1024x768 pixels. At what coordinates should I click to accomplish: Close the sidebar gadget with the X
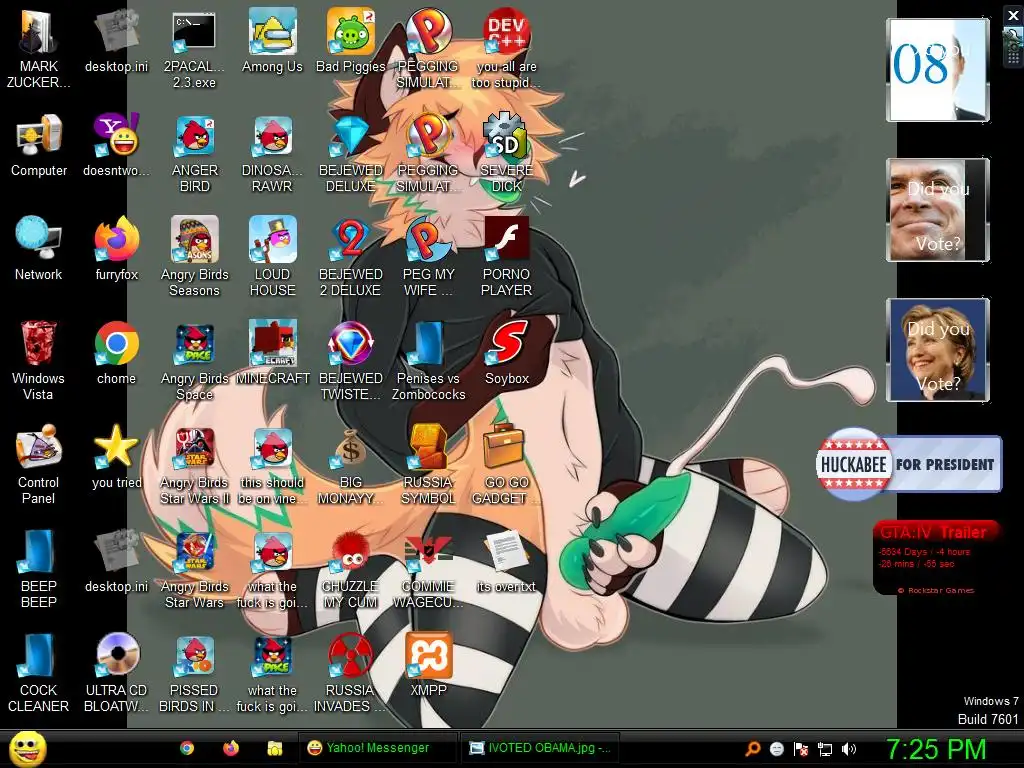pos(1013,15)
